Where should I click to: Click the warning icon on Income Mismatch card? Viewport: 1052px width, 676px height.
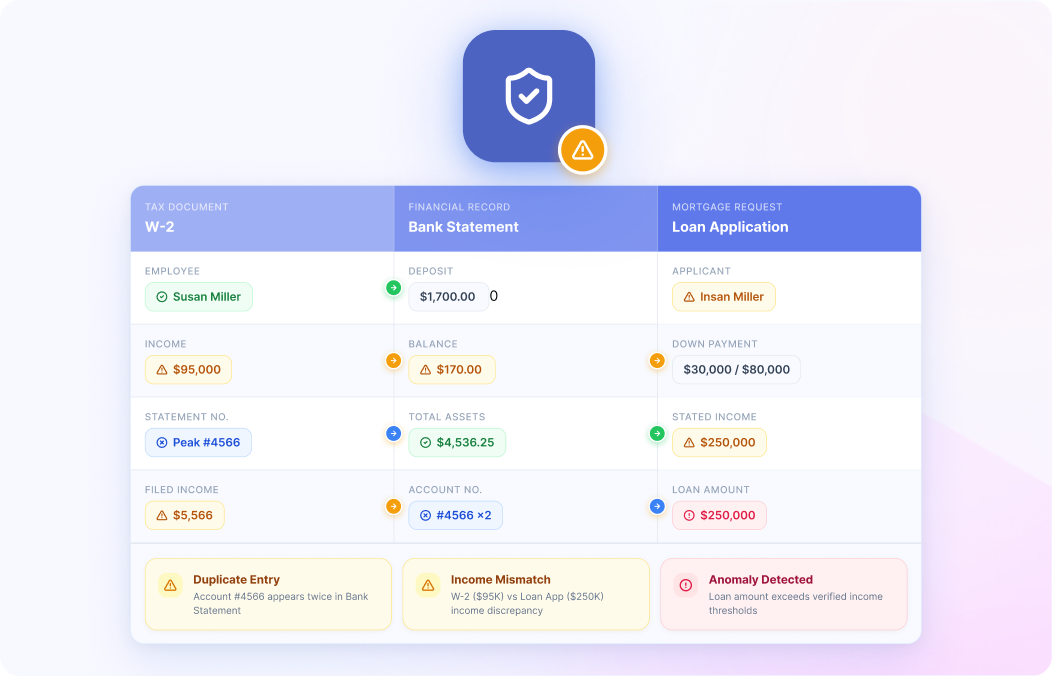click(x=428, y=585)
